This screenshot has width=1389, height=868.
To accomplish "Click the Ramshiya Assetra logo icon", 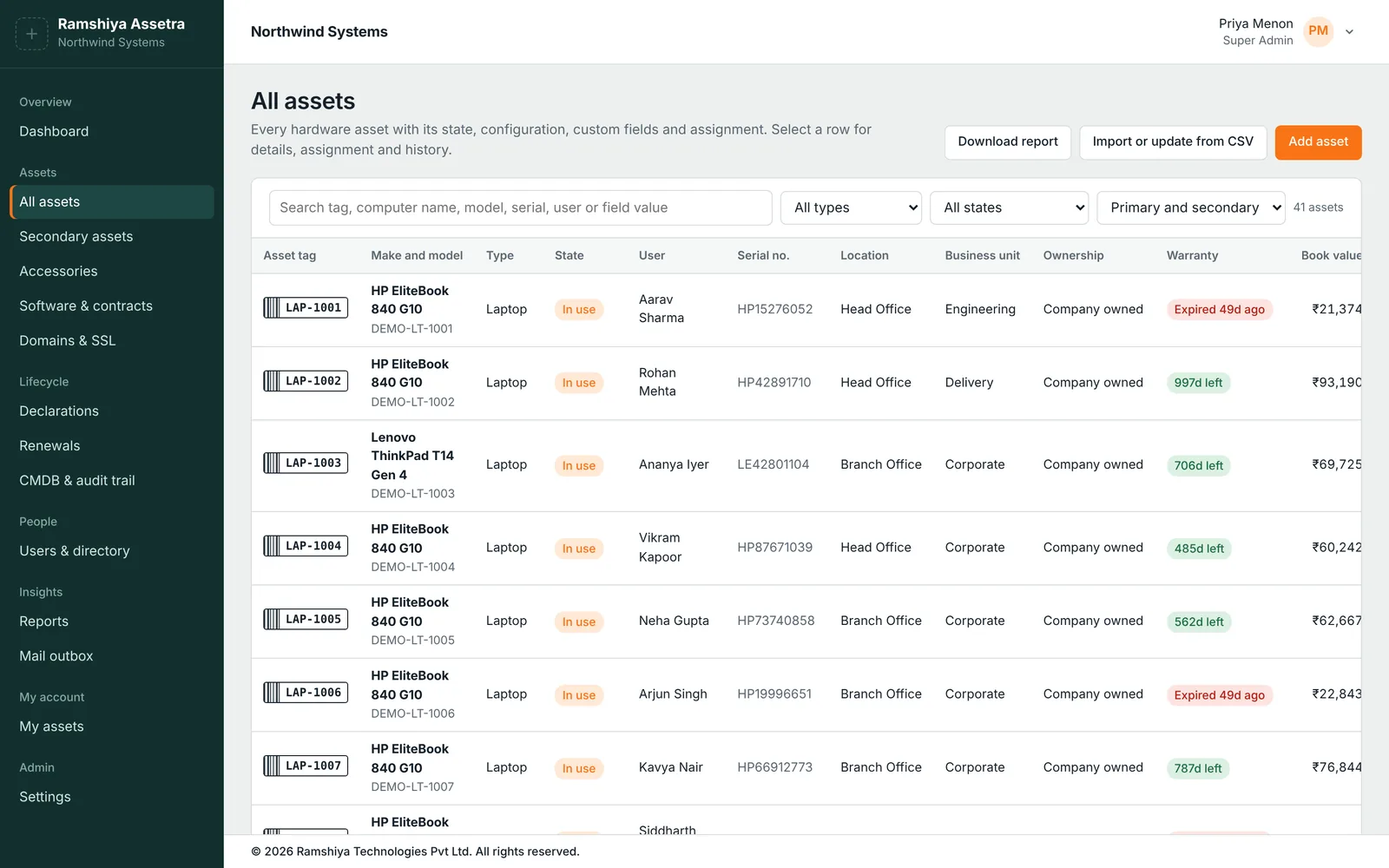I will 31,34.
